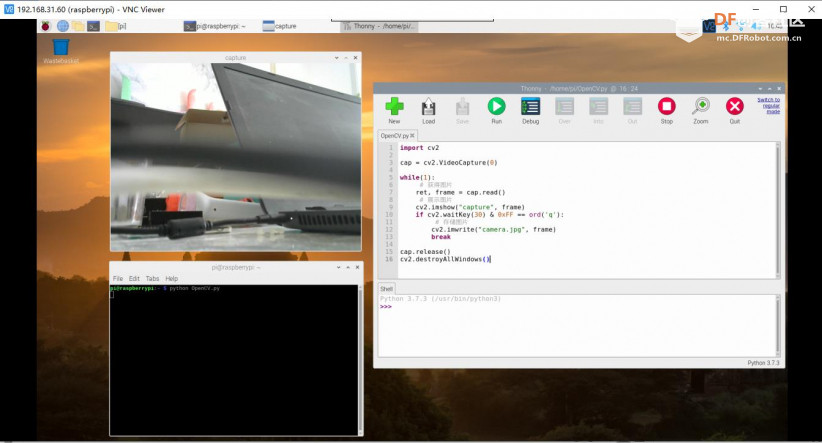Switch to the [pi] folder taskbar item
822x443 pixels.
116,26
